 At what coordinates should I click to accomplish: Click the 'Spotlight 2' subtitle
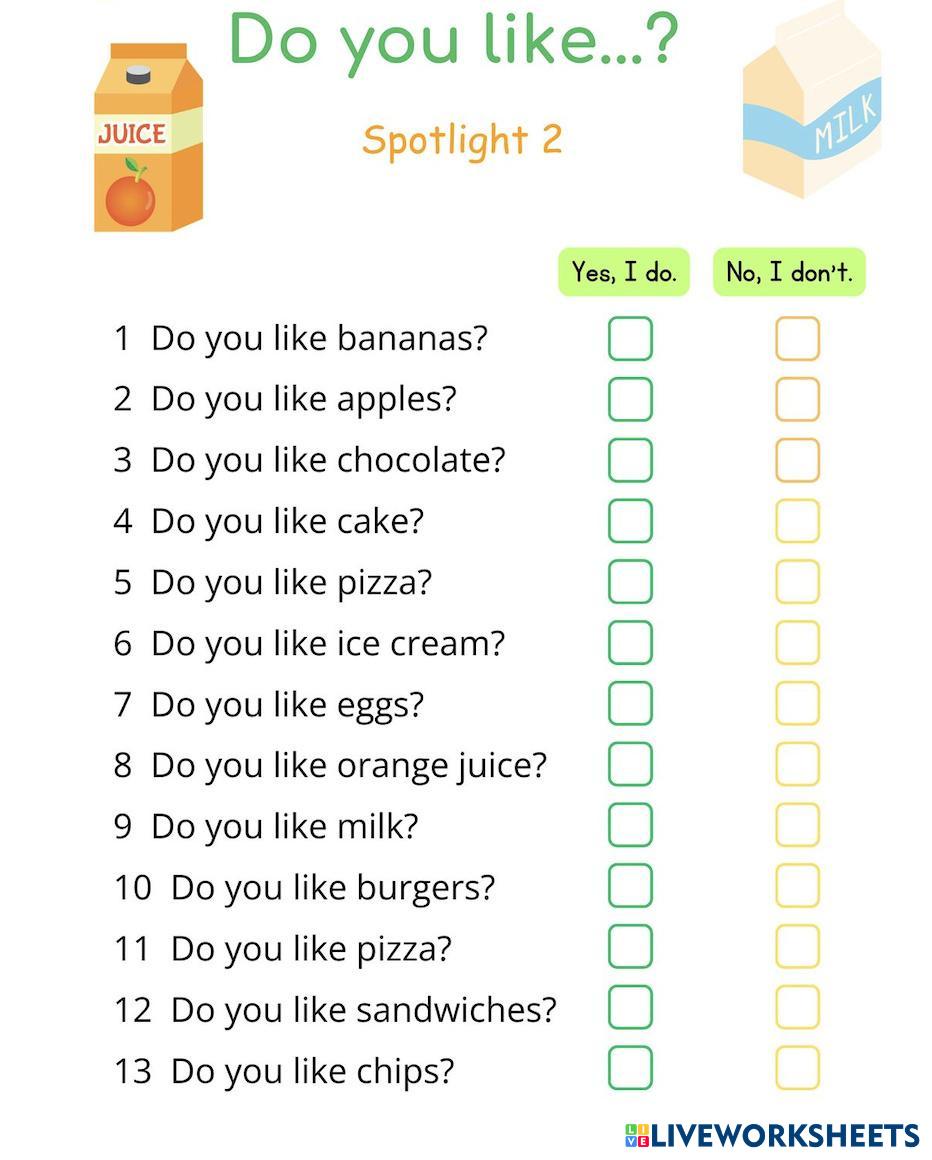click(x=462, y=140)
